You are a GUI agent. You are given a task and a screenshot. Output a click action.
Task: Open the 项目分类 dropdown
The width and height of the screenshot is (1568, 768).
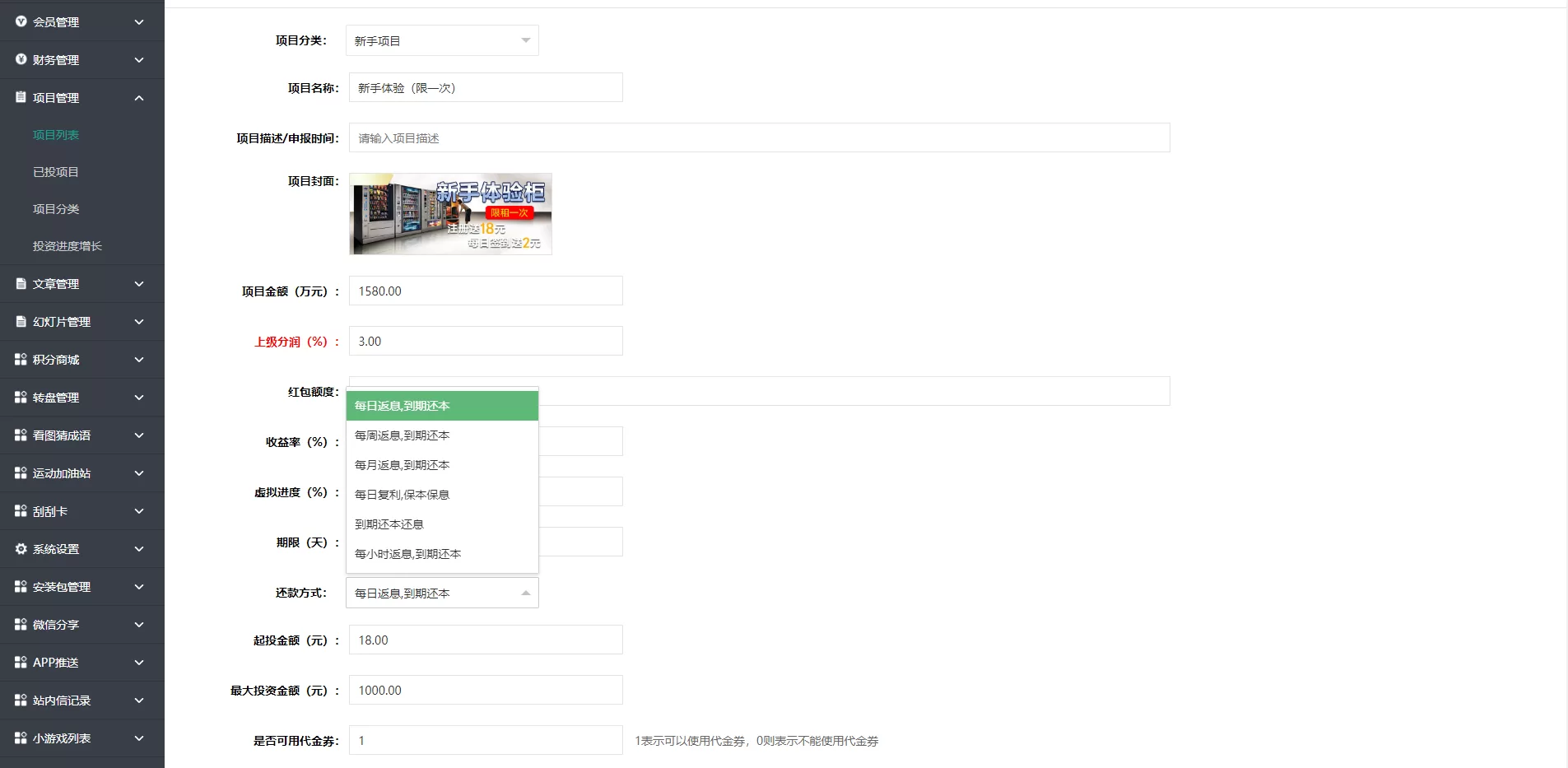coord(442,41)
